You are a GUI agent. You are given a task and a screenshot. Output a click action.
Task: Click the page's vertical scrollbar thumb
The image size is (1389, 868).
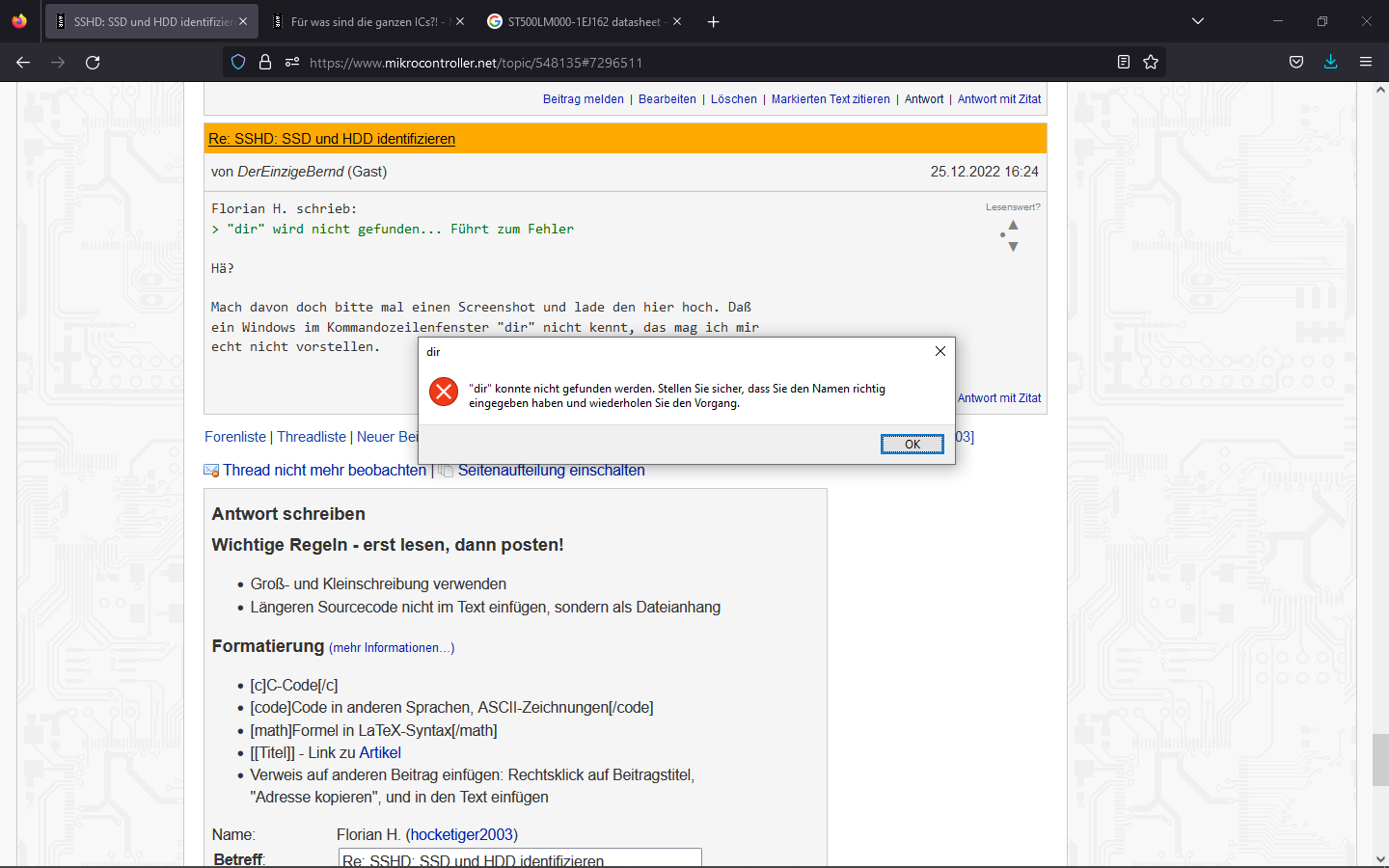pyautogui.click(x=1380, y=760)
